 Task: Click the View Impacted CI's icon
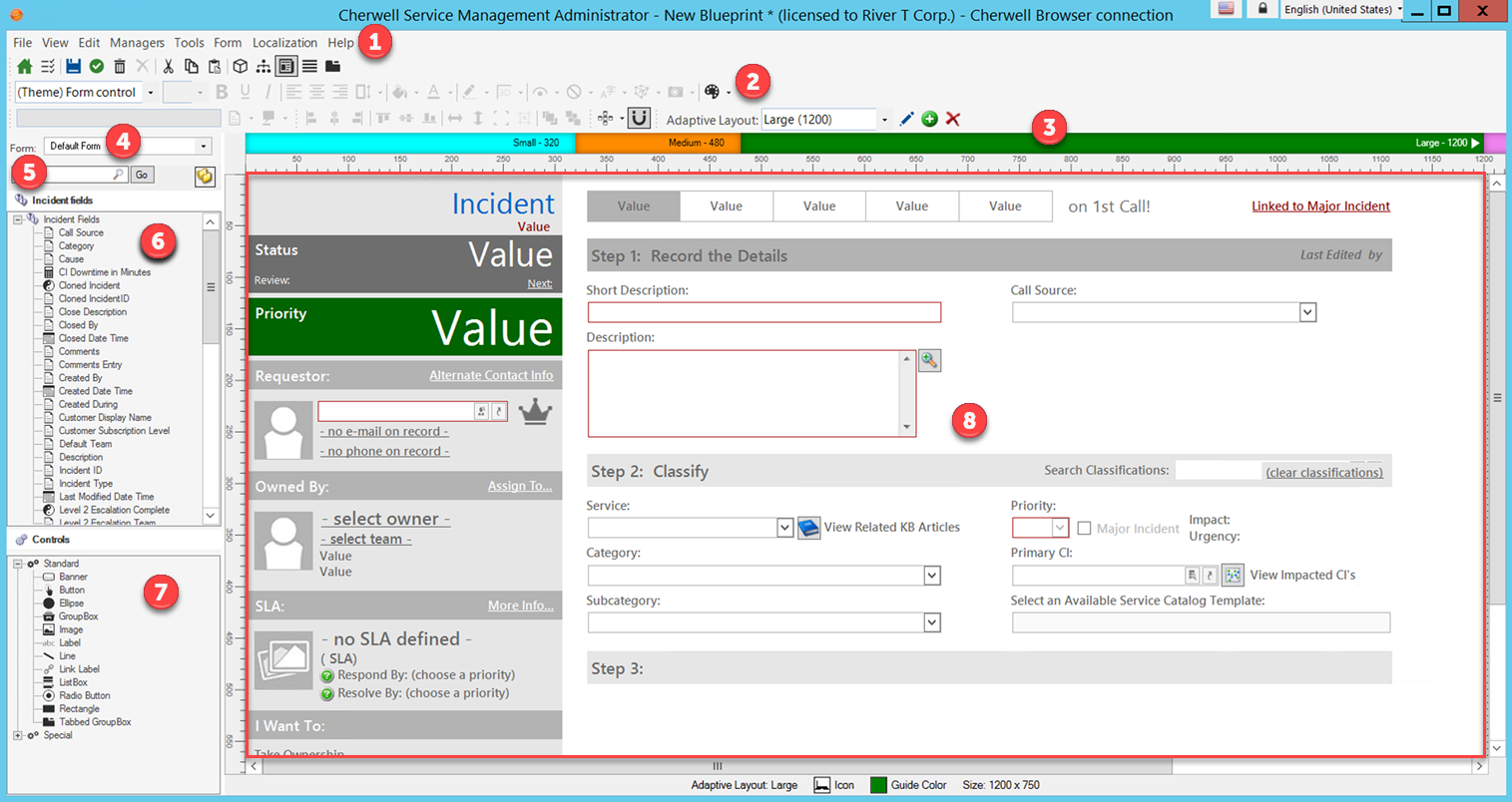[1233, 576]
